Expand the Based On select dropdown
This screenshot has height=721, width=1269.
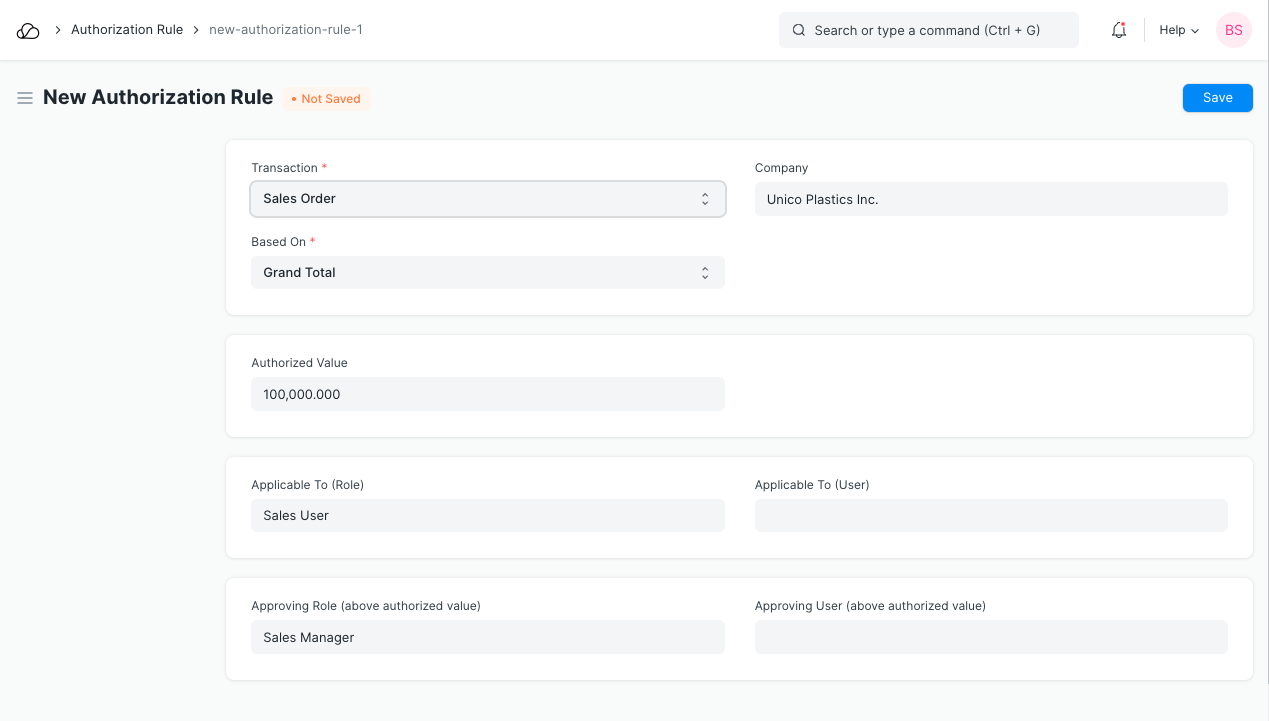487,273
